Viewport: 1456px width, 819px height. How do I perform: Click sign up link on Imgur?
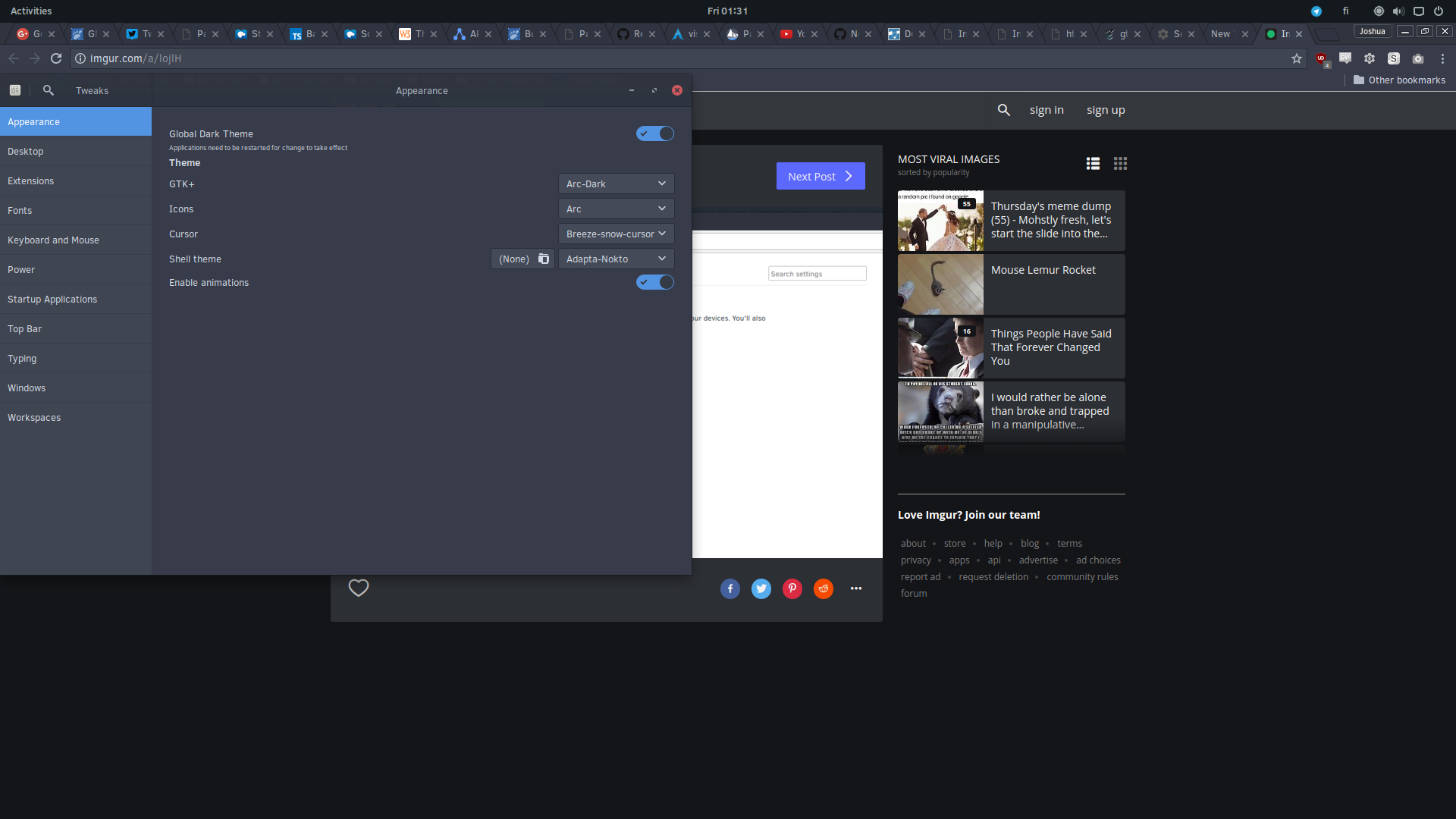click(1106, 110)
